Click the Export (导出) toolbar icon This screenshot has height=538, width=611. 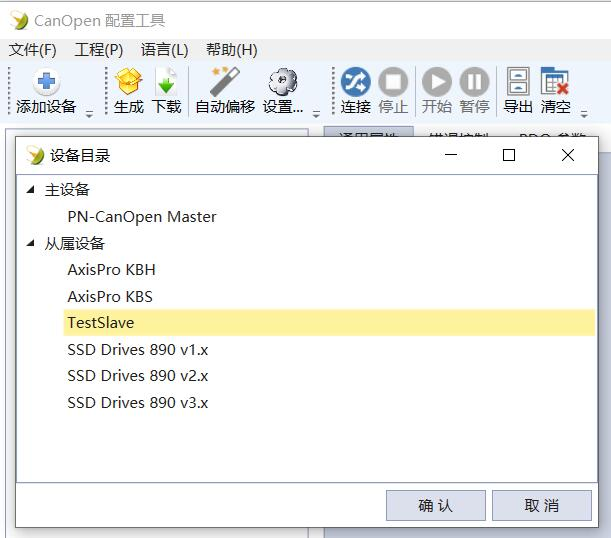pos(517,84)
